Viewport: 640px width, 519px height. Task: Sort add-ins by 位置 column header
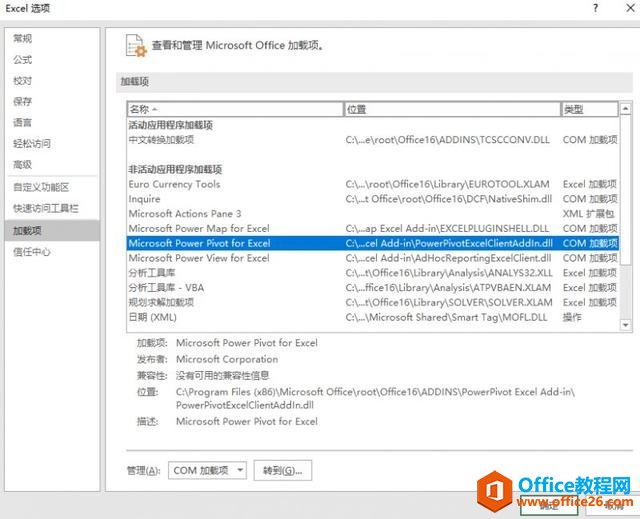(x=452, y=109)
